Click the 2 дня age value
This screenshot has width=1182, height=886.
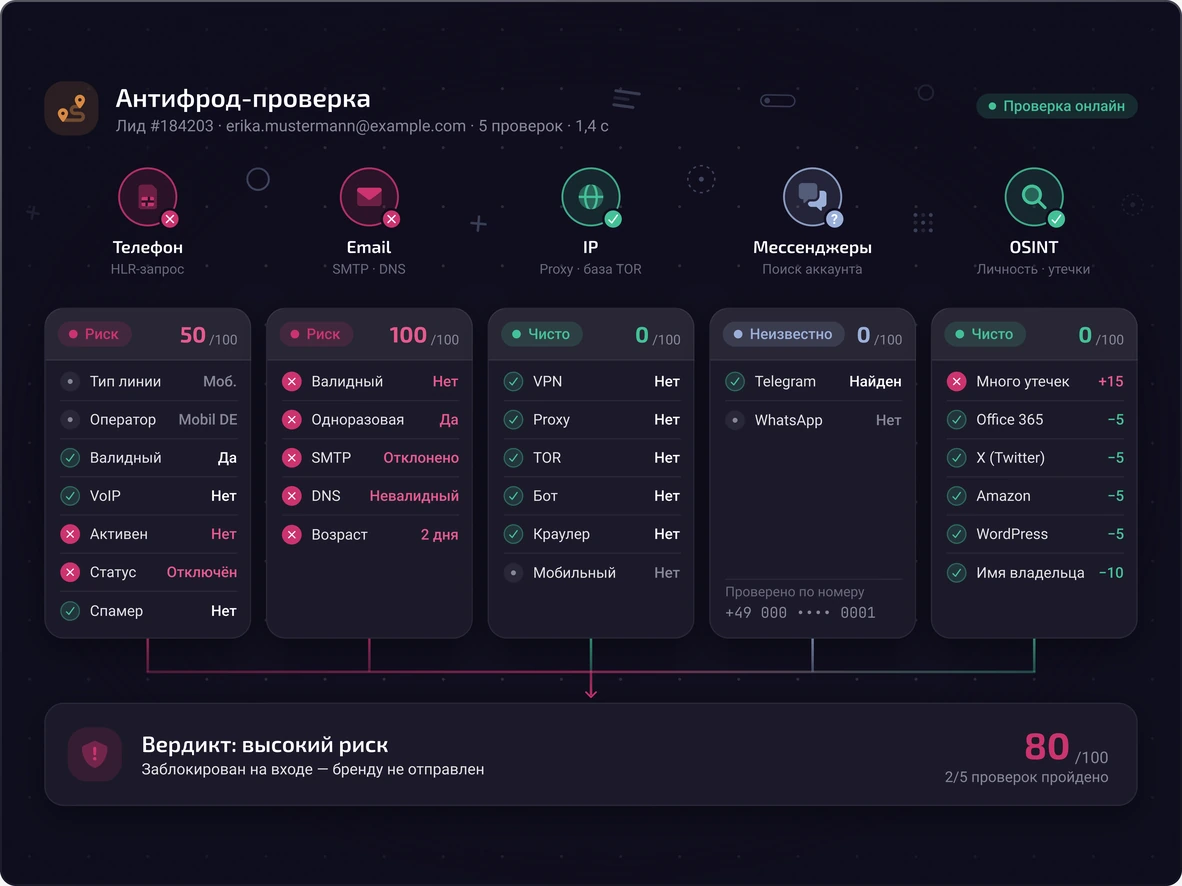(439, 535)
